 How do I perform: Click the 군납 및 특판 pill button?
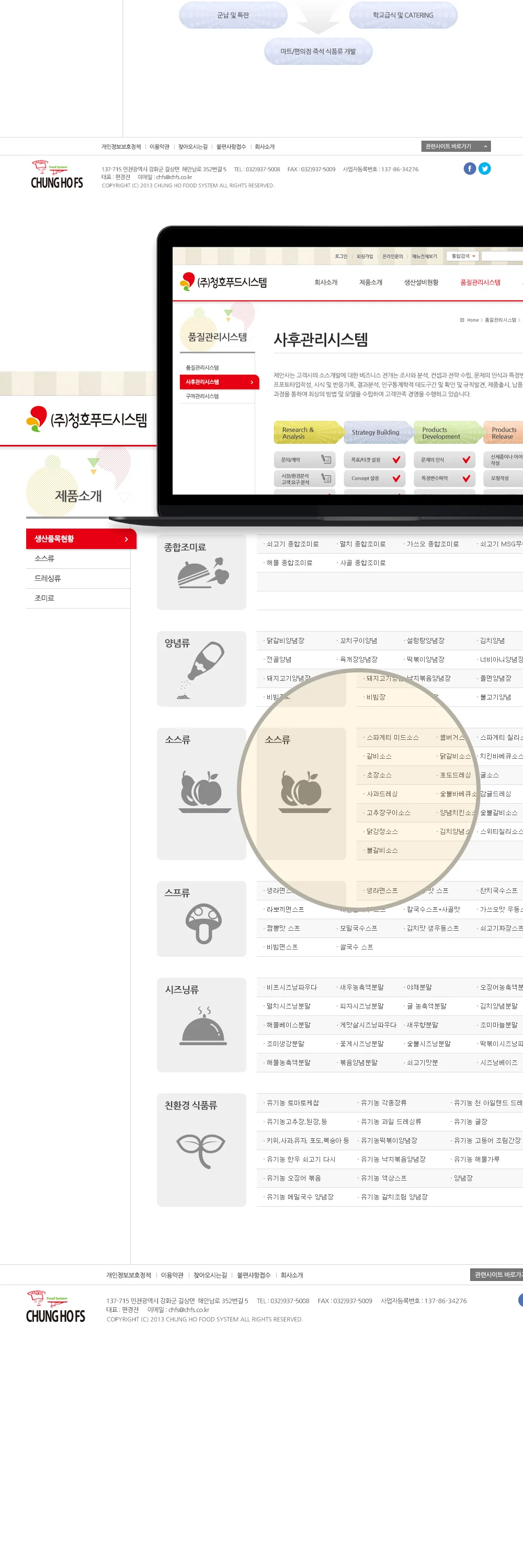click(x=233, y=15)
